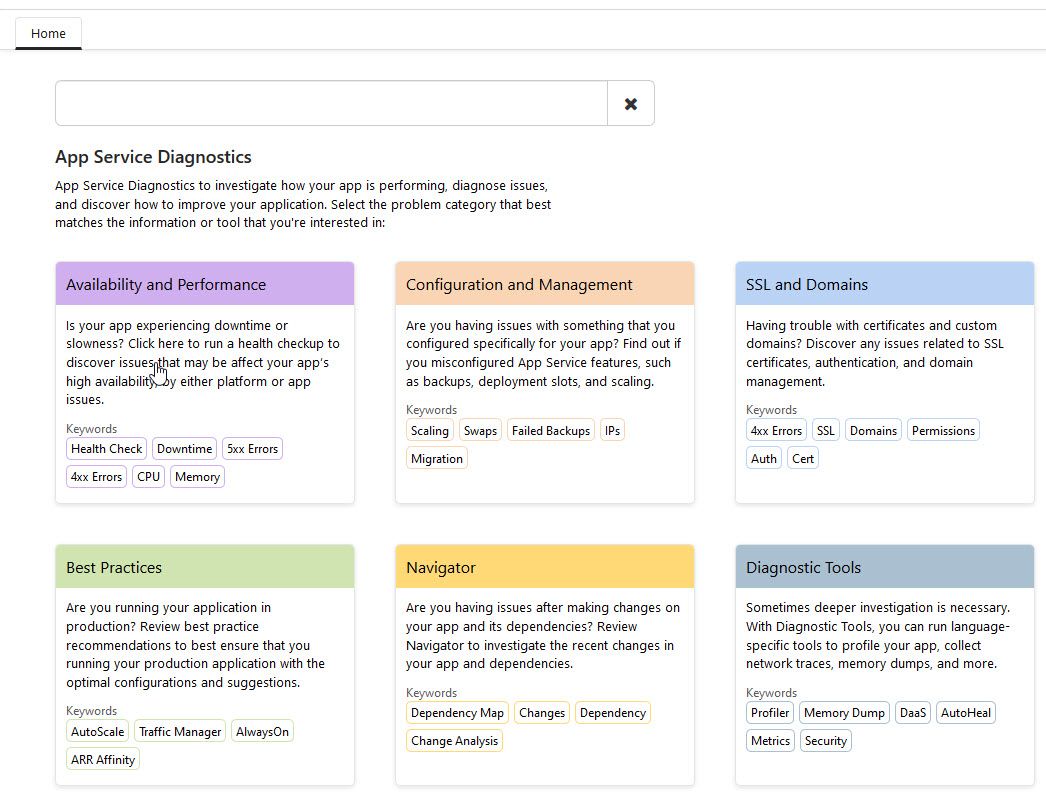1046x811 pixels.
Task: Click the 5xx Errors keyword tag
Action: click(x=252, y=449)
